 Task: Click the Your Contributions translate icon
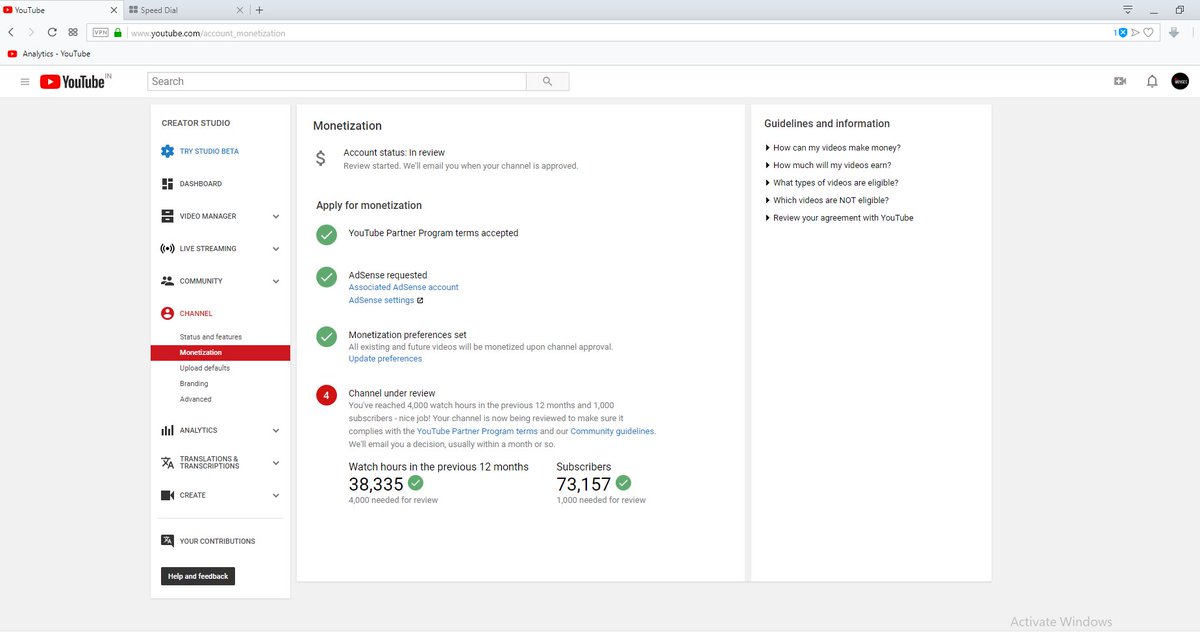pyautogui.click(x=167, y=541)
